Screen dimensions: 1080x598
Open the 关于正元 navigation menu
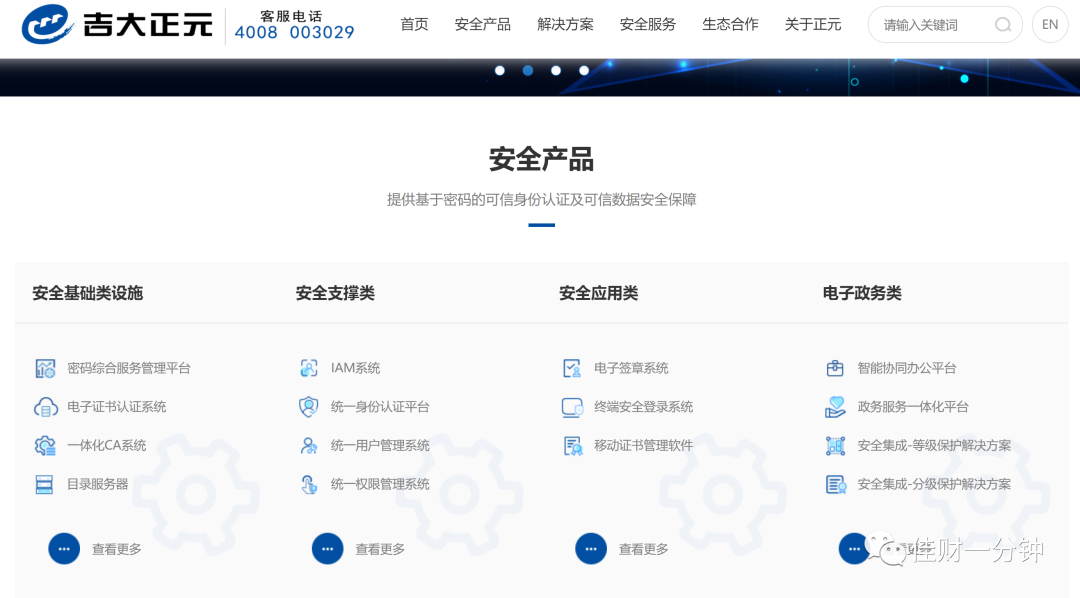click(813, 25)
